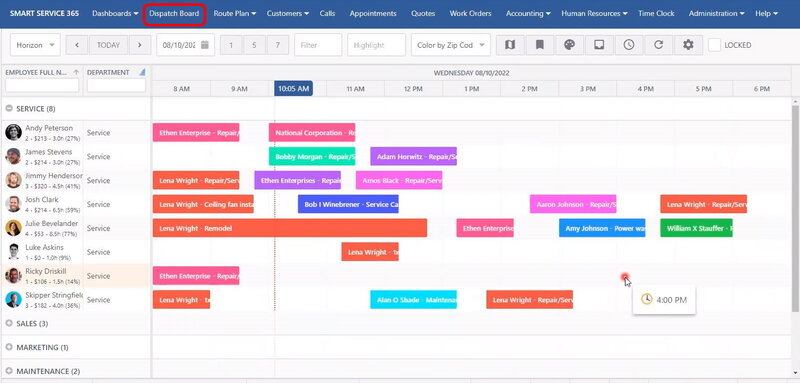The image size is (800, 383).
Task: Show 1 day view
Action: (231, 45)
